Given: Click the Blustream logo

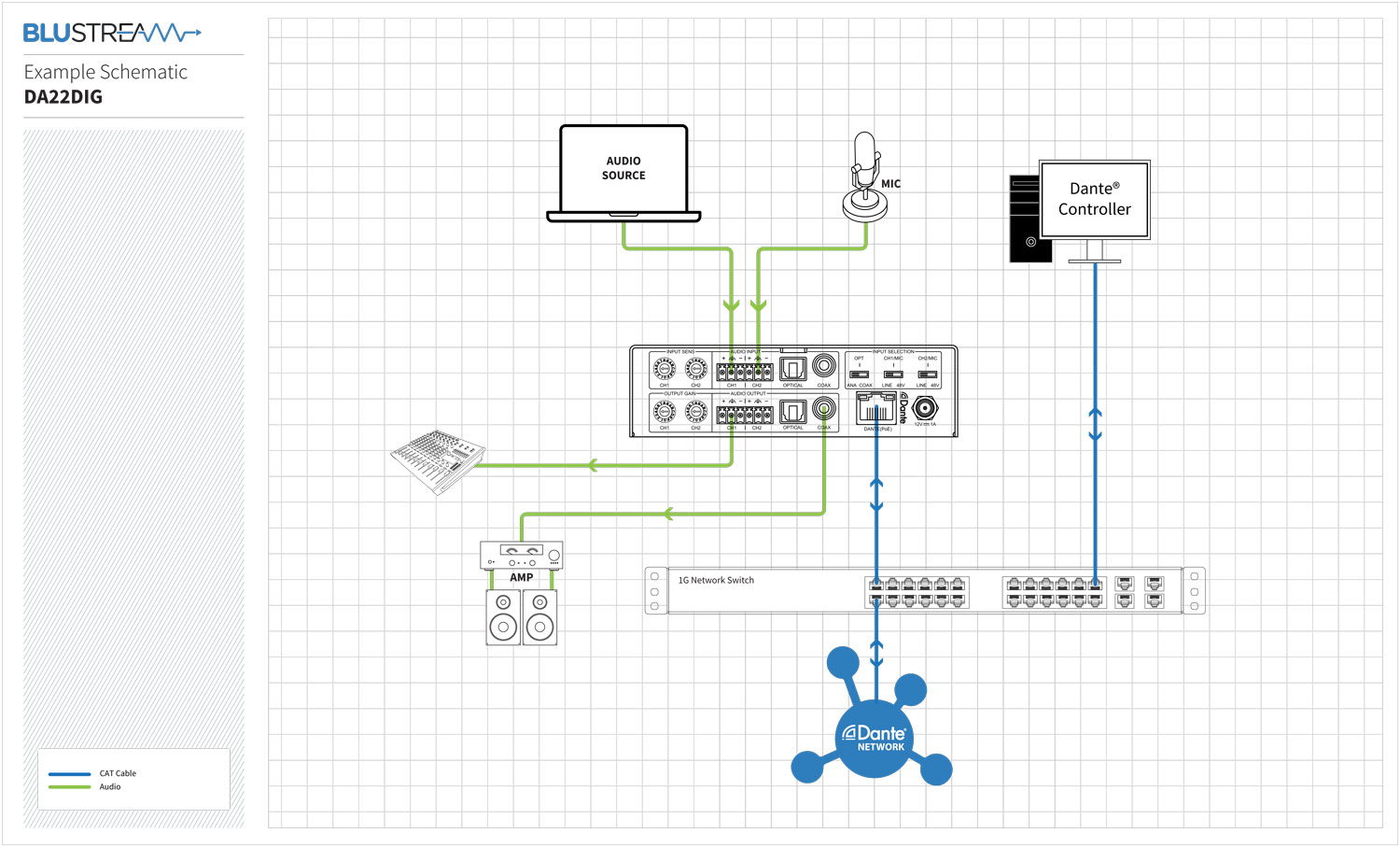Looking at the screenshot, I should [x=112, y=34].
